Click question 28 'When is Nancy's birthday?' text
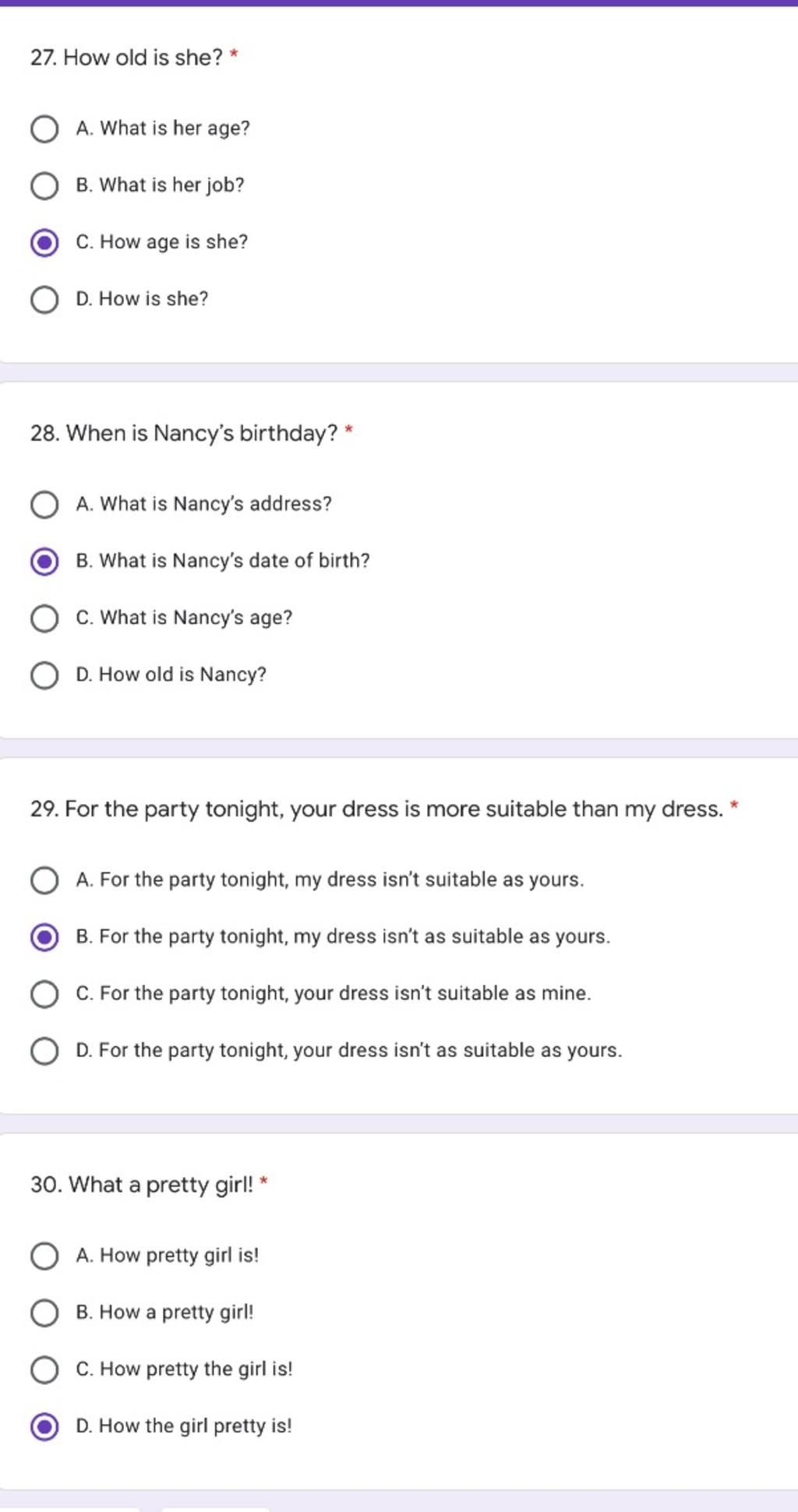The height and width of the screenshot is (1512, 798). [184, 433]
